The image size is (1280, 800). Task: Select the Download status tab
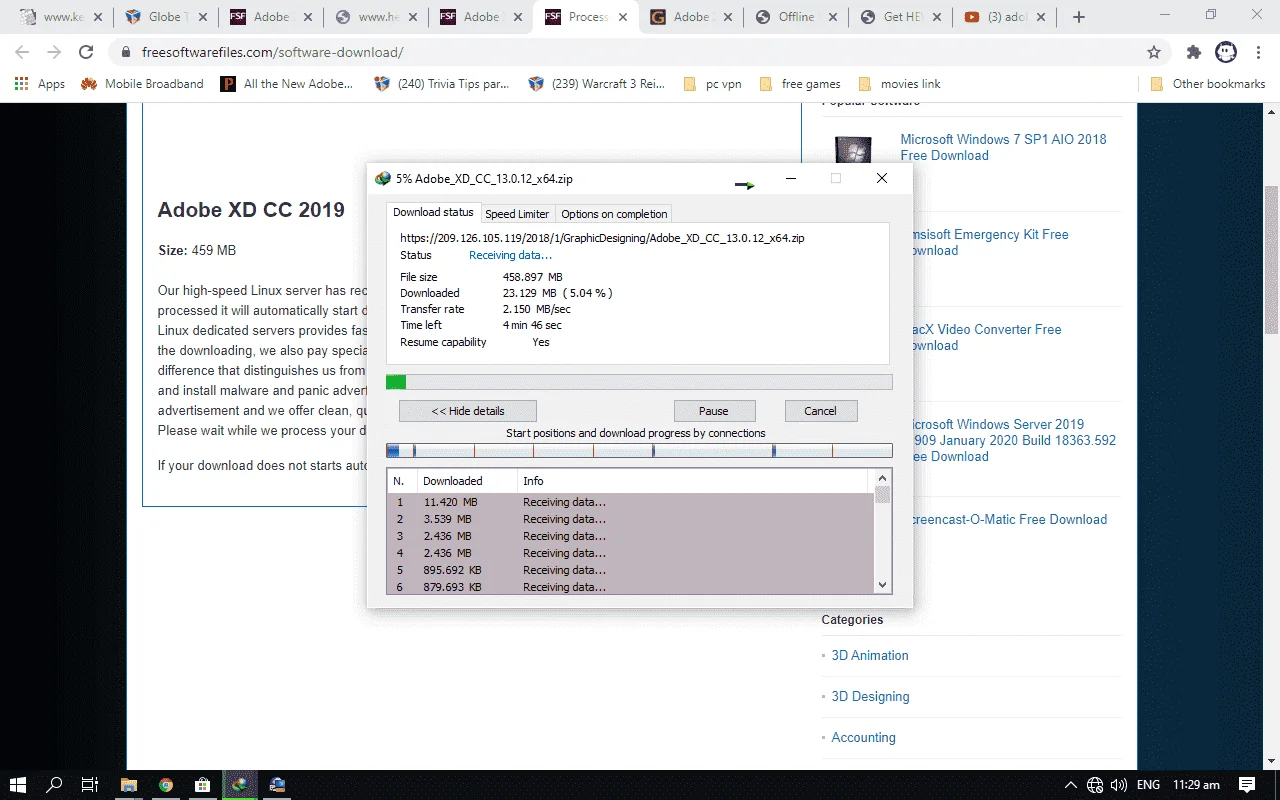tap(433, 212)
